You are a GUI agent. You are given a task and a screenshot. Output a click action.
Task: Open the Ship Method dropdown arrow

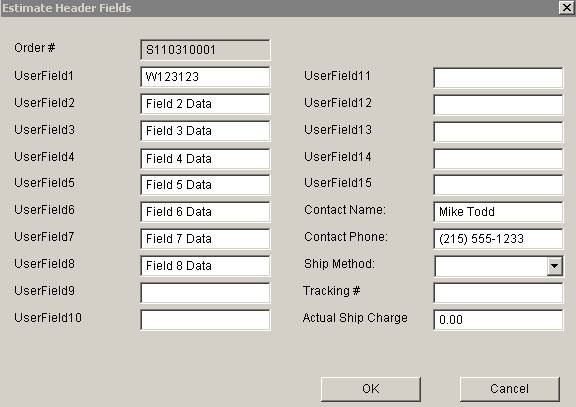[x=554, y=266]
